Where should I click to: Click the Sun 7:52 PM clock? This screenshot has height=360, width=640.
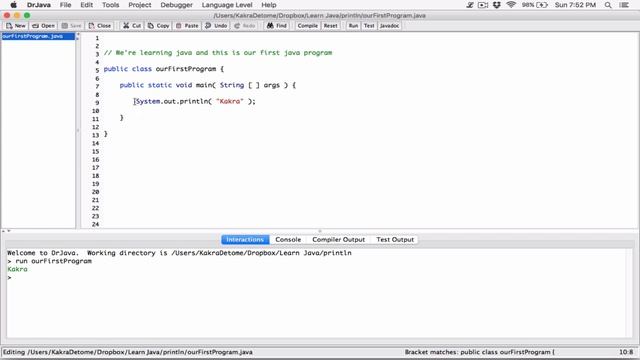click(575, 5)
